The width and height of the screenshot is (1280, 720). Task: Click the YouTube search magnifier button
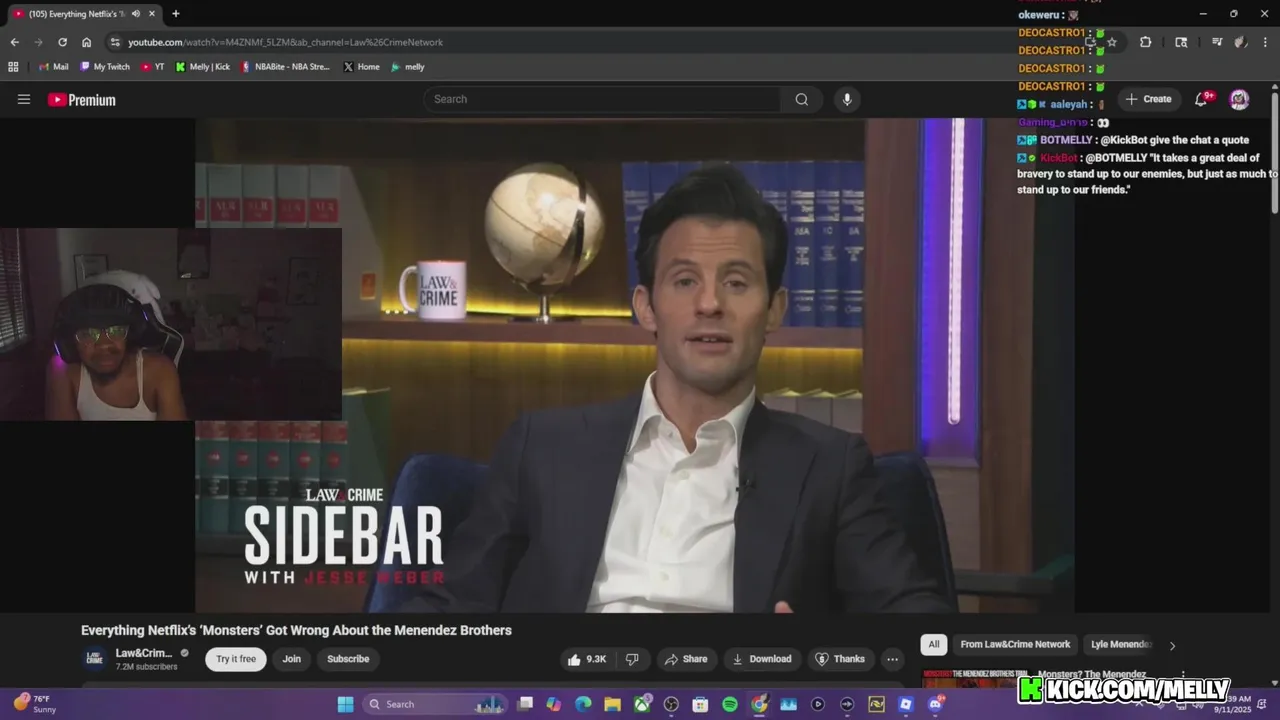(802, 99)
